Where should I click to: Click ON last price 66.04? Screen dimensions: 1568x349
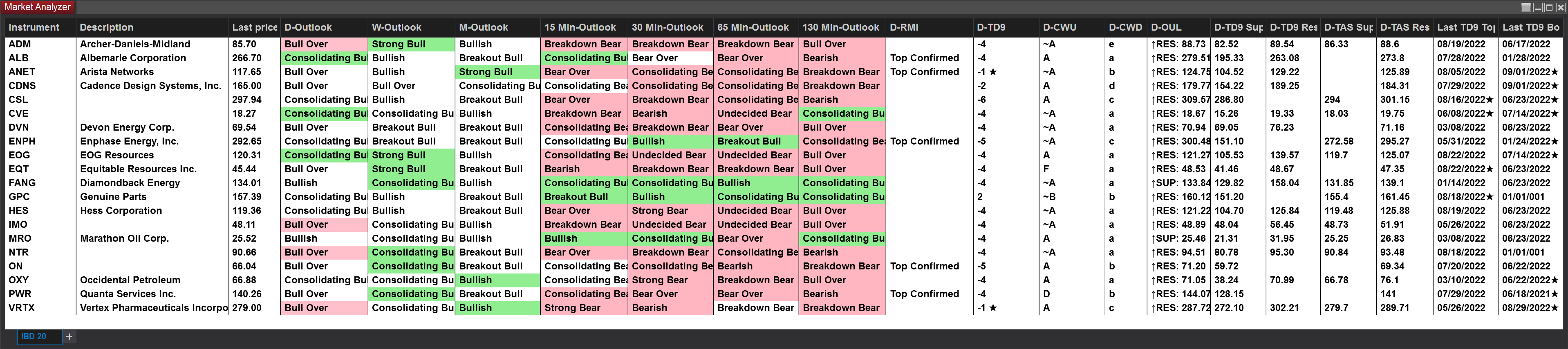tap(254, 266)
